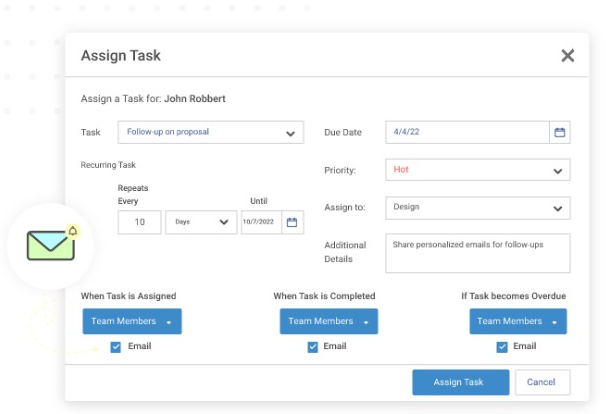The width and height of the screenshot is (606, 414).
Task: Uncheck Email under When Task is Completed
Action: point(313,347)
